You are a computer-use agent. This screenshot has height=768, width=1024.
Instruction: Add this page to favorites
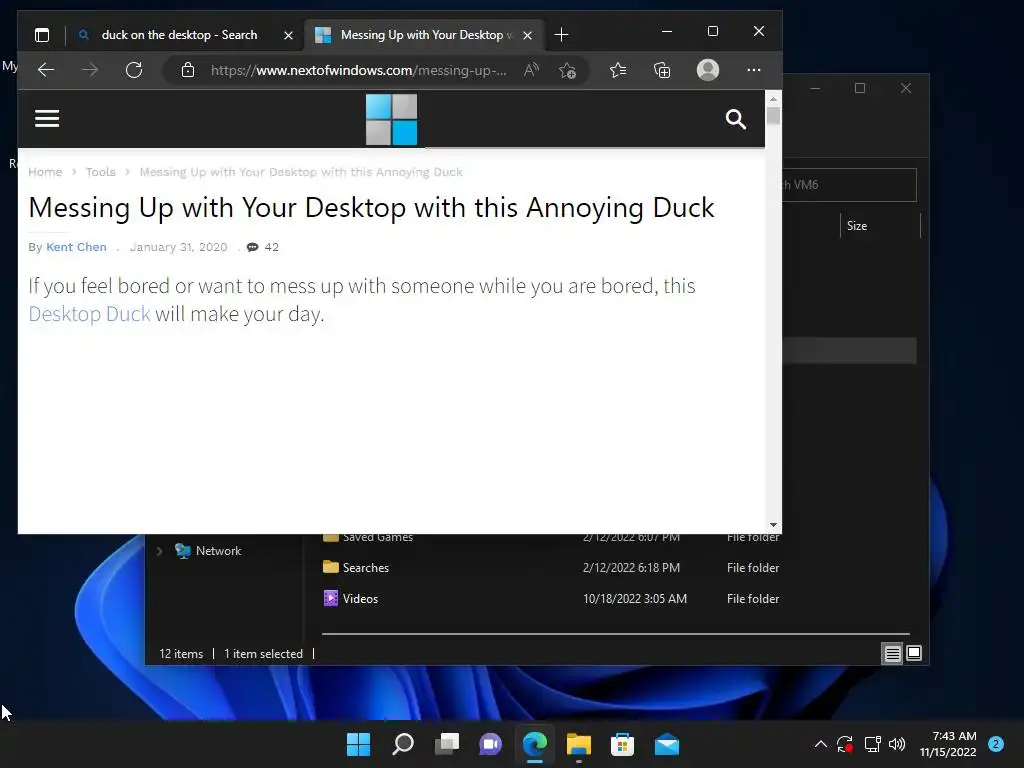[x=567, y=70]
